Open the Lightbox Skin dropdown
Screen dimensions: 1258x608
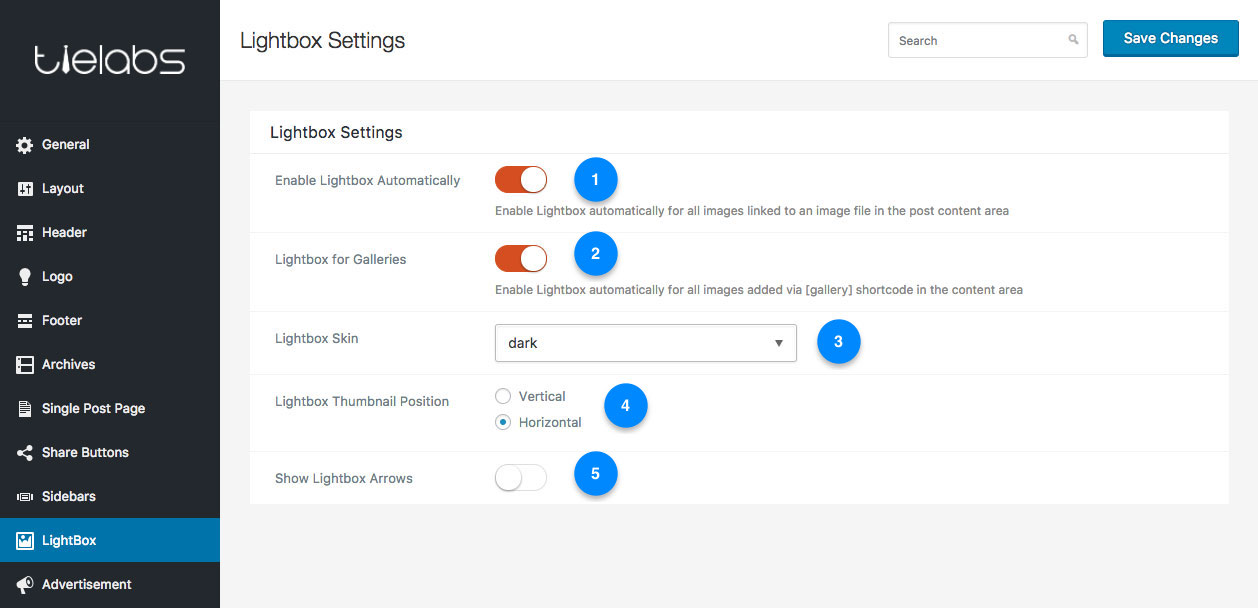(x=646, y=343)
